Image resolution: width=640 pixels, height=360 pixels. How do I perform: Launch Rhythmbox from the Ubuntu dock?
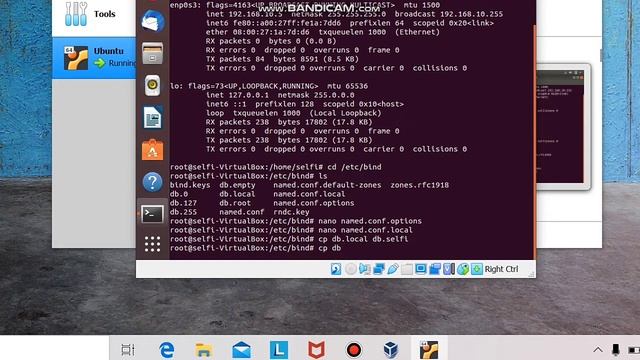(152, 85)
